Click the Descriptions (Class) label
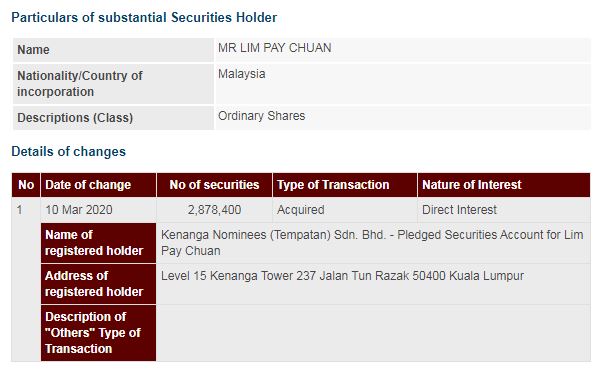The width and height of the screenshot is (604, 374). (x=75, y=117)
